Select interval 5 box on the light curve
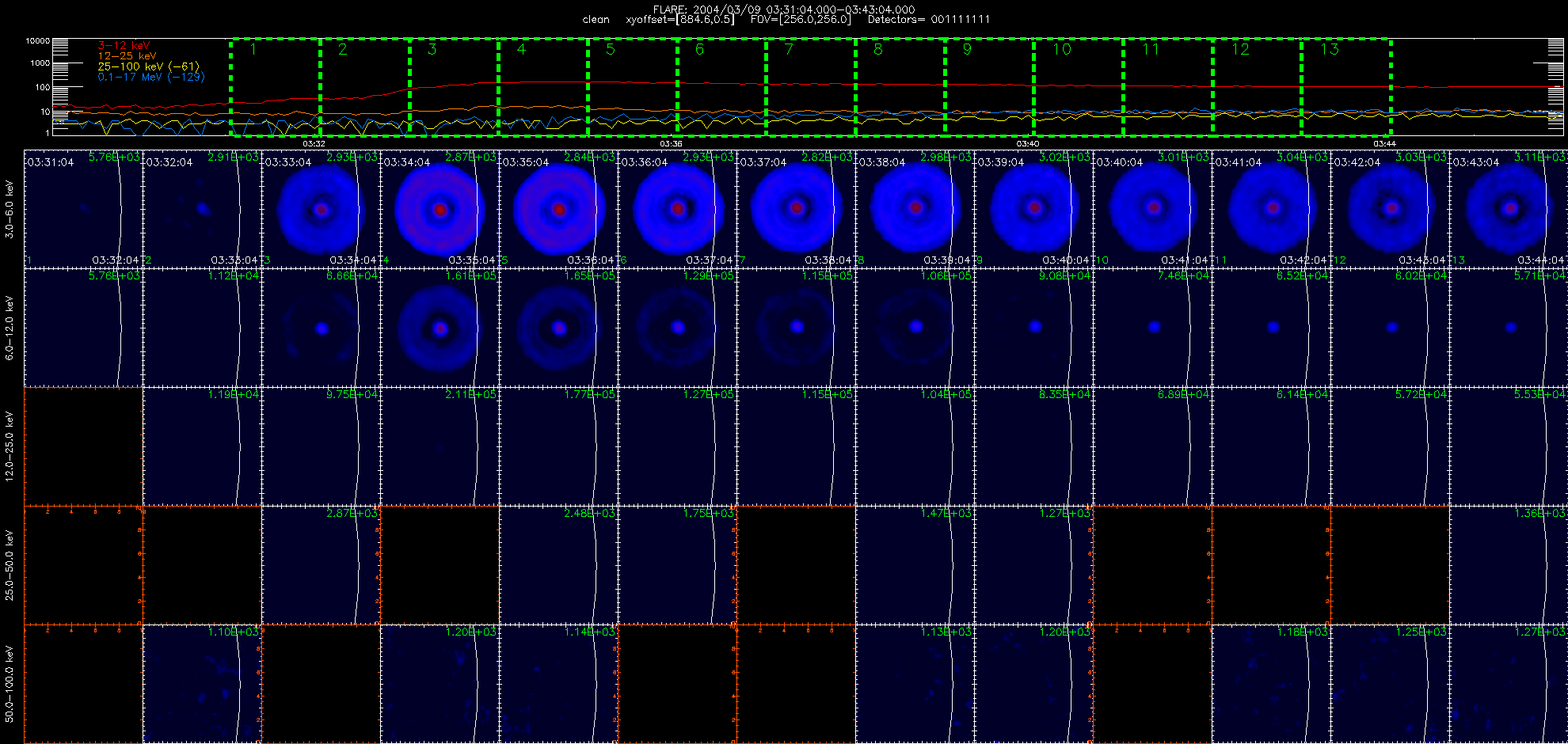This screenshot has height=744, width=1568. click(x=633, y=87)
